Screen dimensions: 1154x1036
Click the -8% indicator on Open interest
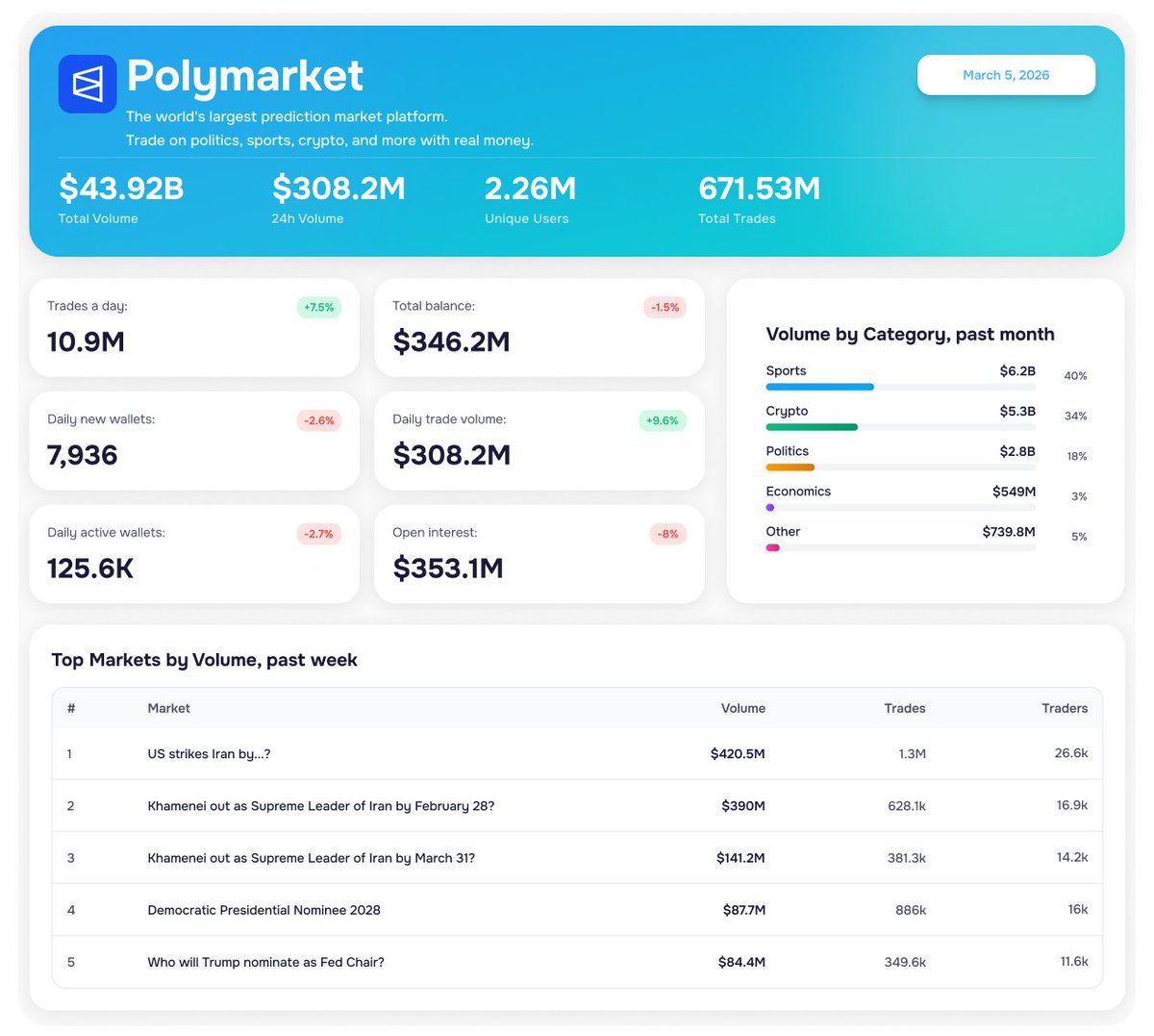click(666, 534)
